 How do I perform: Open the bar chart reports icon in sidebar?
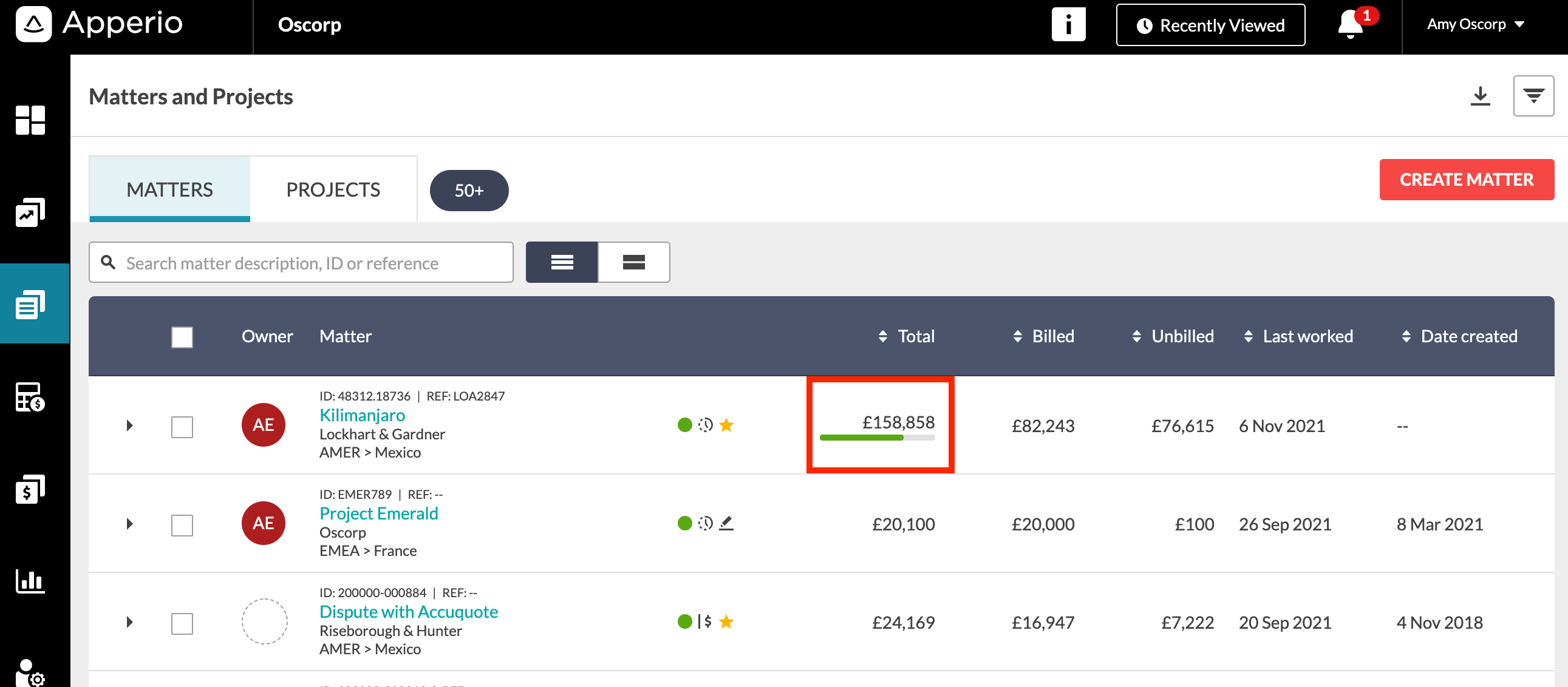(x=30, y=581)
